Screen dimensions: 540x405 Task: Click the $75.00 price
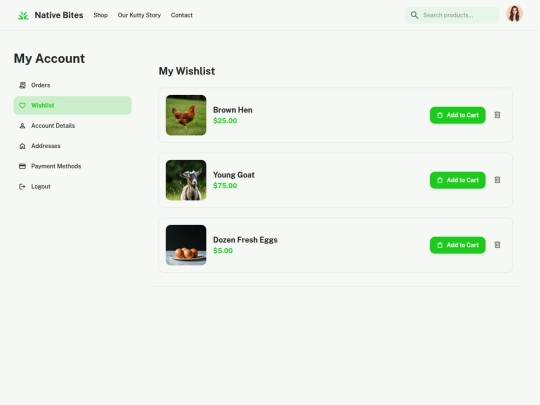(225, 186)
